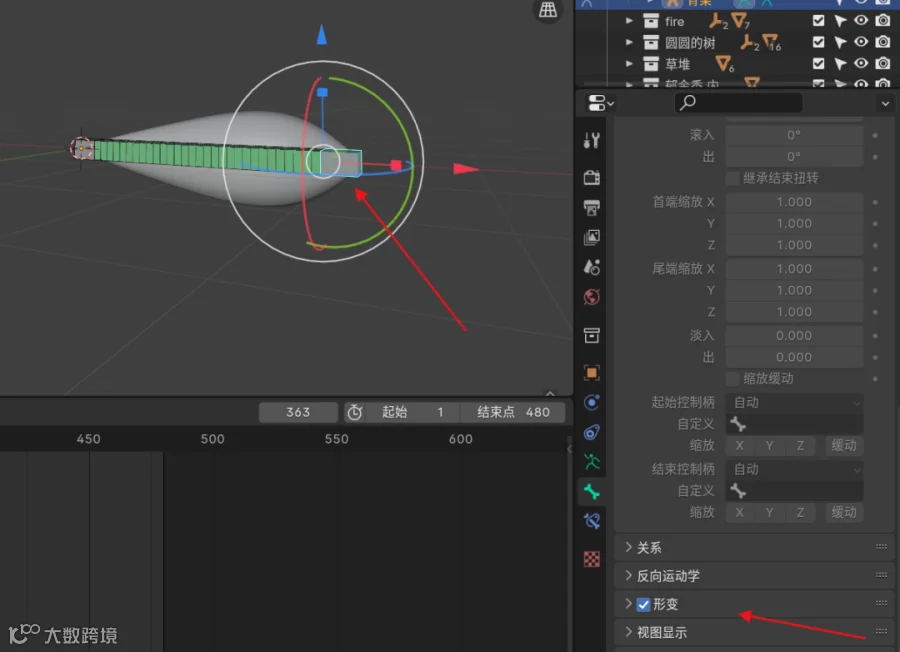Screen dimensions: 900x652
Task: Click the 缓动 button beside the first 缩放 row
Action: [x=844, y=445]
